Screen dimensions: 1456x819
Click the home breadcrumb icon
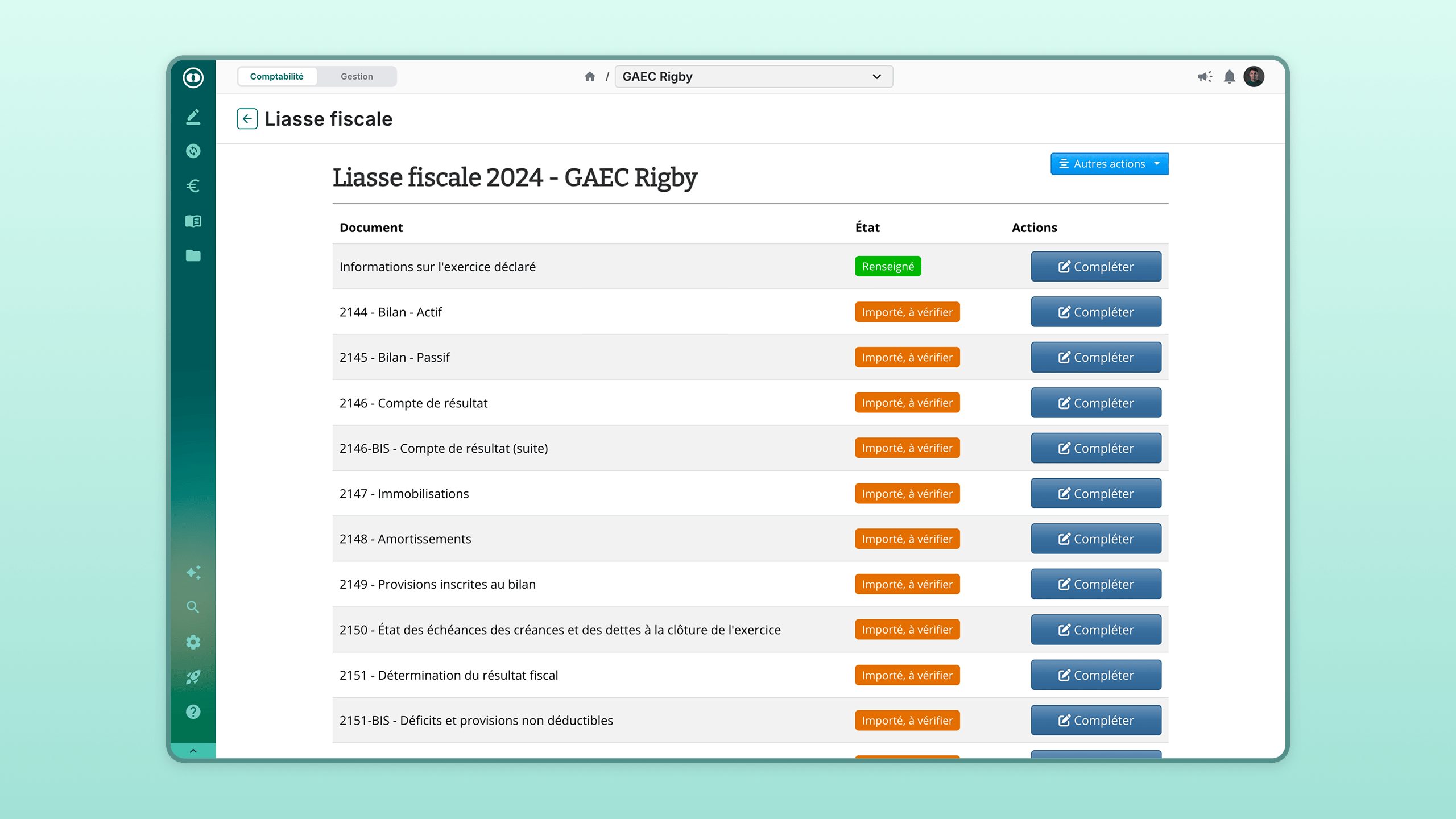(x=590, y=77)
